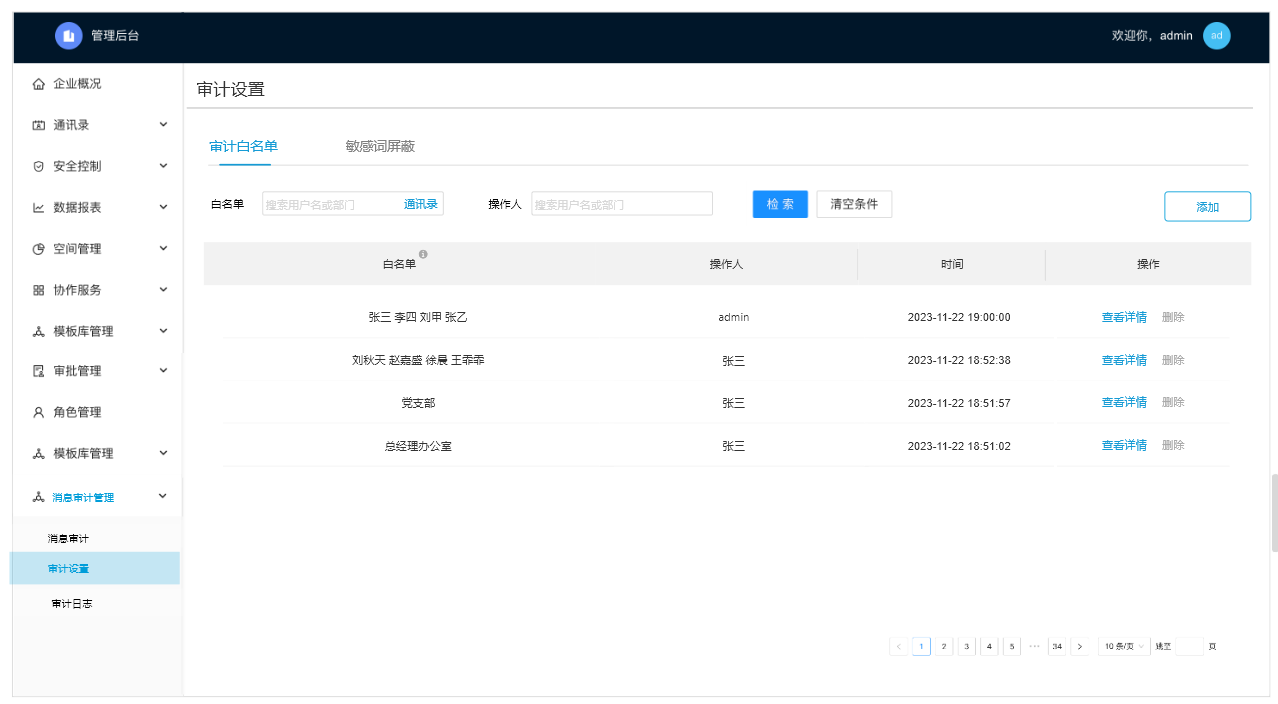Click the 通讯录 link in whitelist field
1278x704 pixels.
click(x=421, y=204)
